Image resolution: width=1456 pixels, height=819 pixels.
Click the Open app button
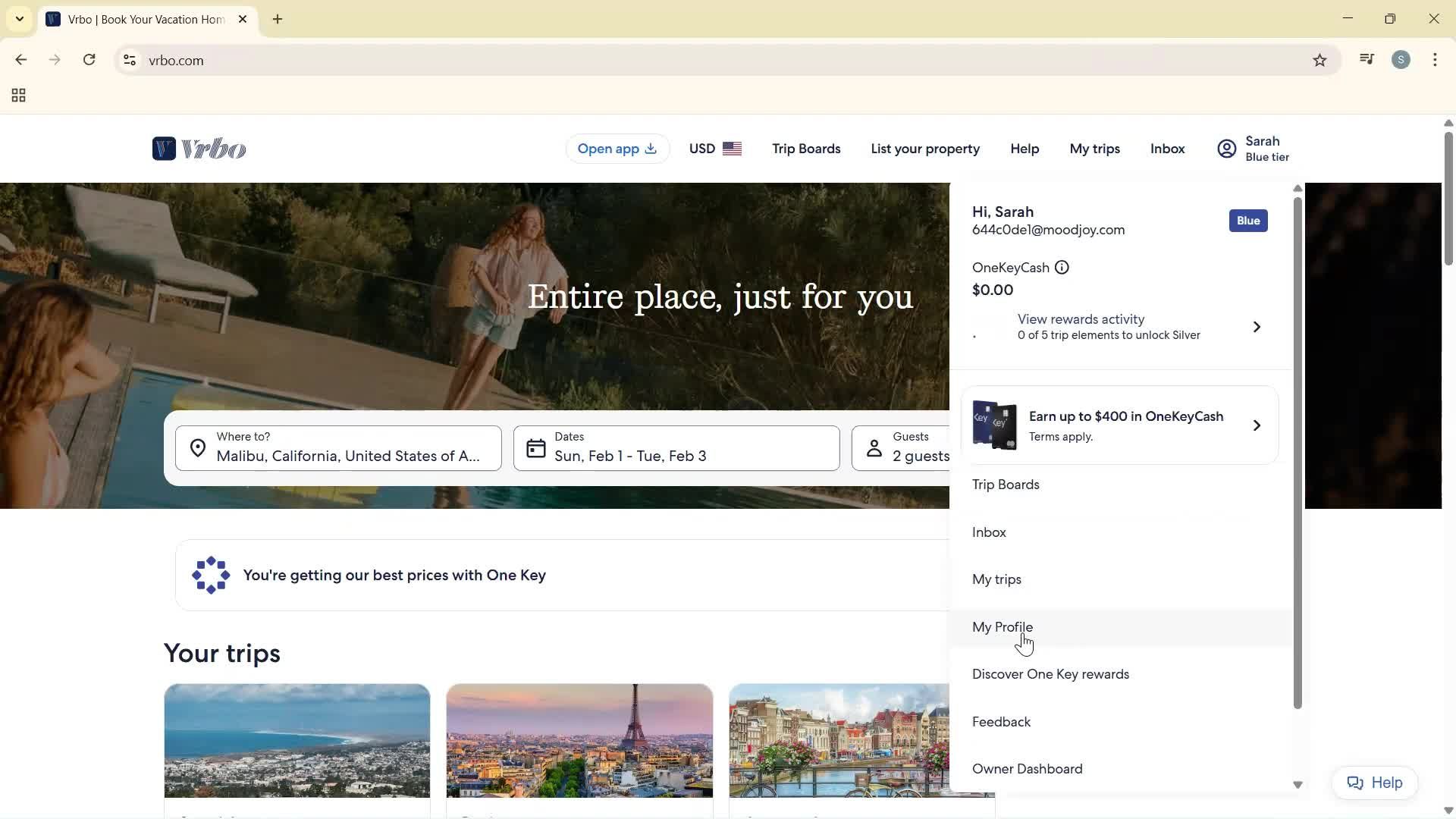(x=617, y=149)
